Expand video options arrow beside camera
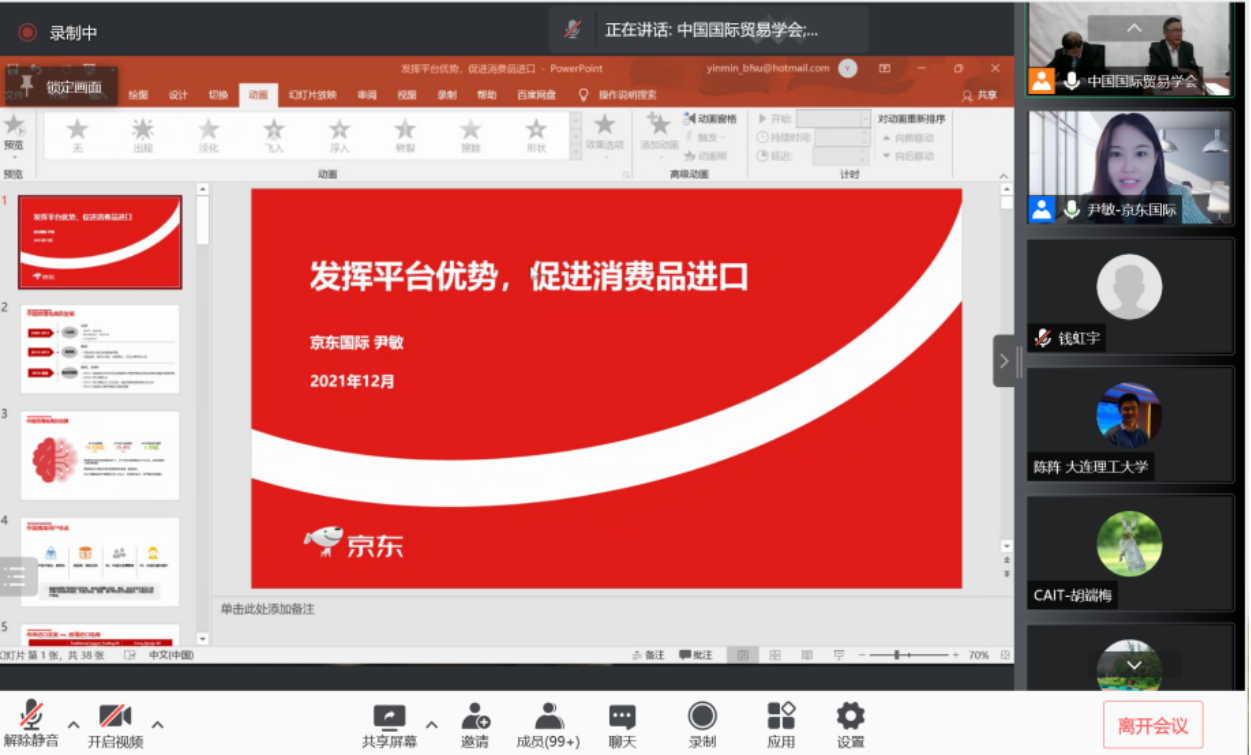This screenshot has width=1251, height=755. coord(157,725)
